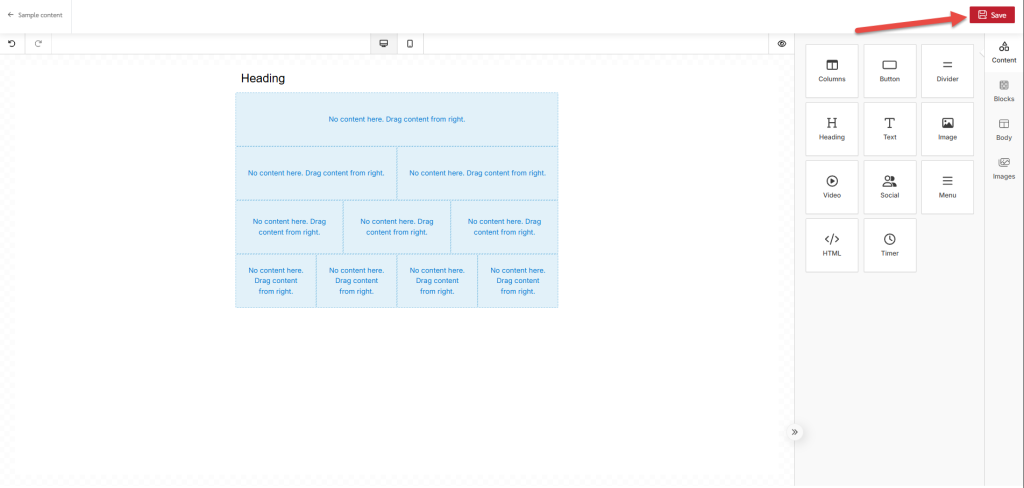Image resolution: width=1024 pixels, height=488 pixels.
Task: Select the Image content block
Action: tap(947, 129)
